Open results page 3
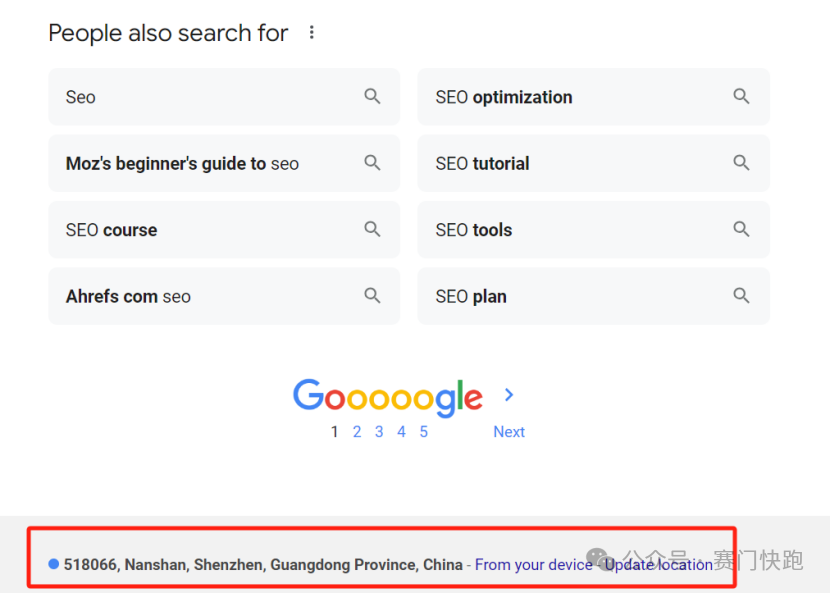Image resolution: width=830 pixels, height=593 pixels. (379, 432)
